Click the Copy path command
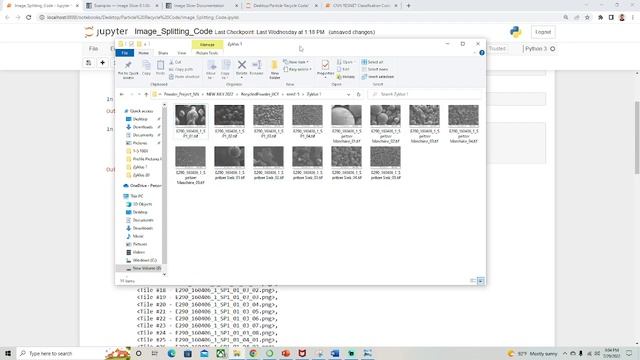 click(x=181, y=69)
